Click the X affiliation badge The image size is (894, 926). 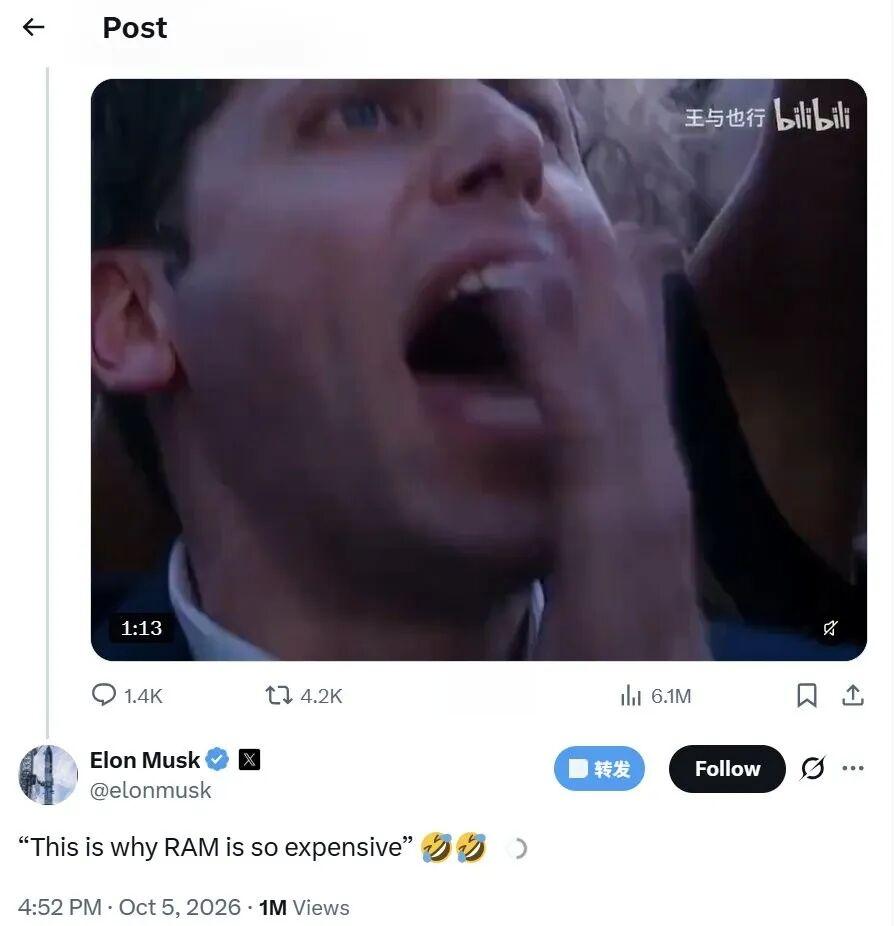tap(249, 759)
